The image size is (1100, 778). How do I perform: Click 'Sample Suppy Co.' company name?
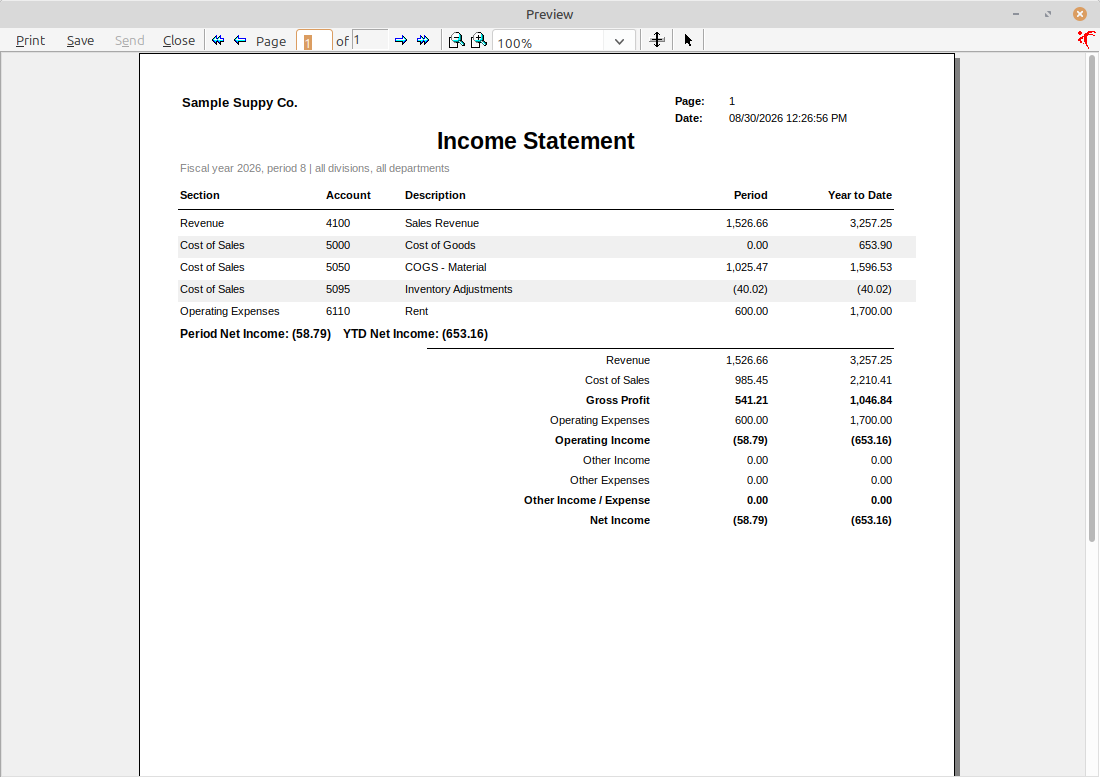[239, 103]
